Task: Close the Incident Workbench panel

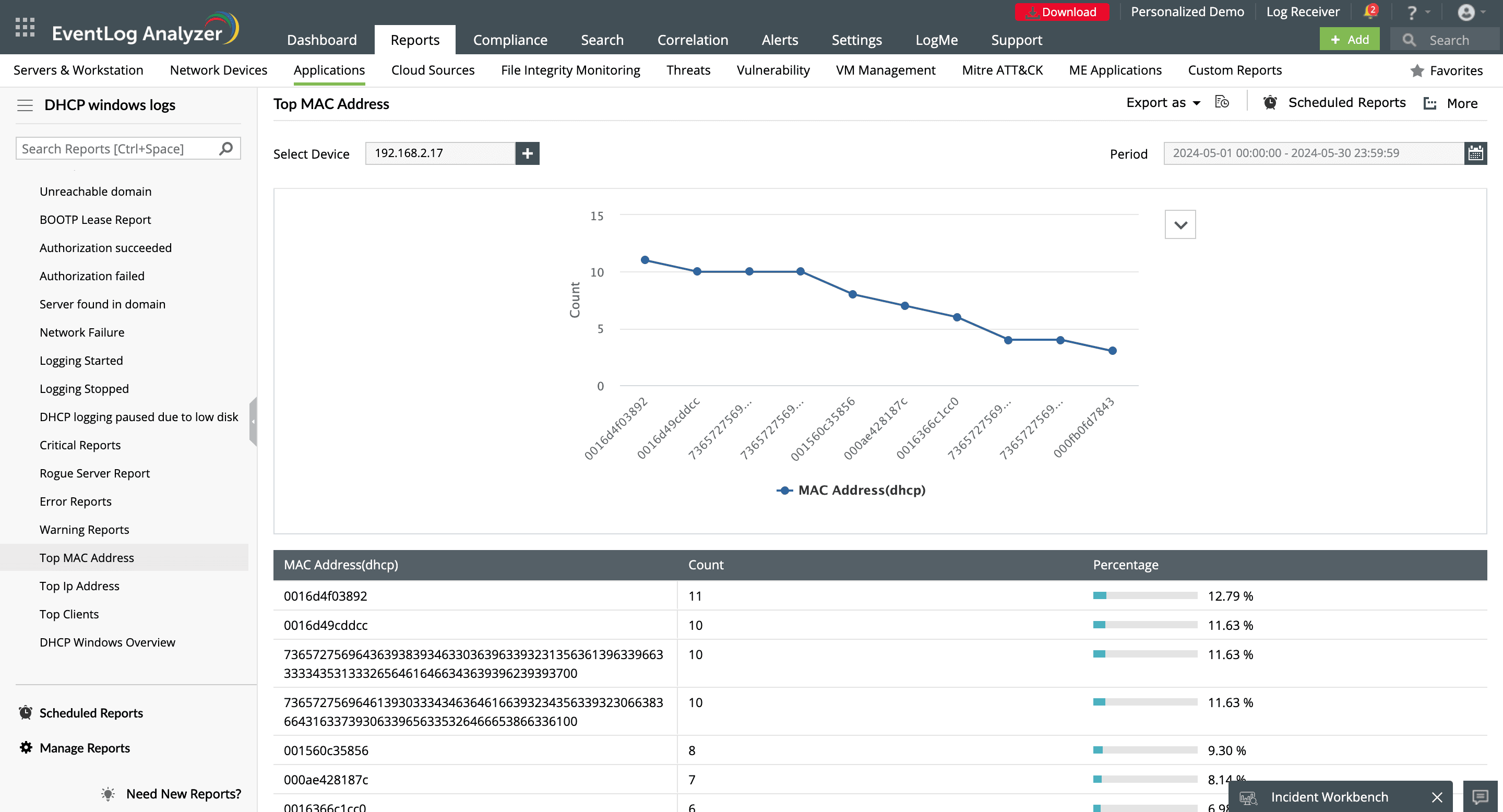Action: (x=1437, y=797)
